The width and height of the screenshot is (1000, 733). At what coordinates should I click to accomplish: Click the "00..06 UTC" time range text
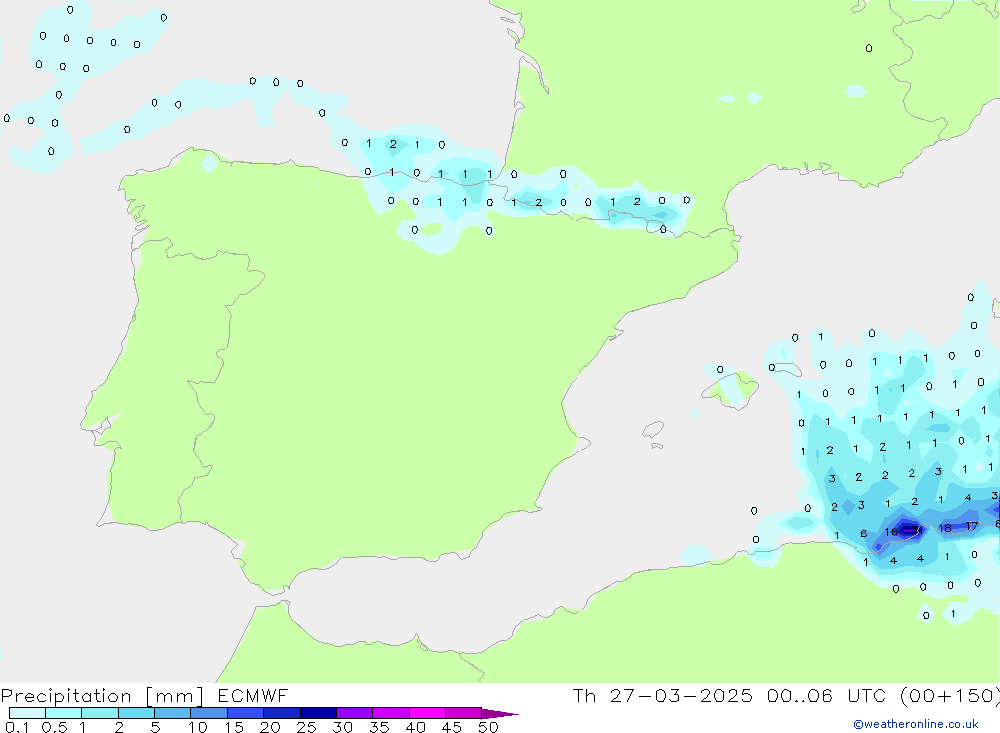tap(827, 695)
